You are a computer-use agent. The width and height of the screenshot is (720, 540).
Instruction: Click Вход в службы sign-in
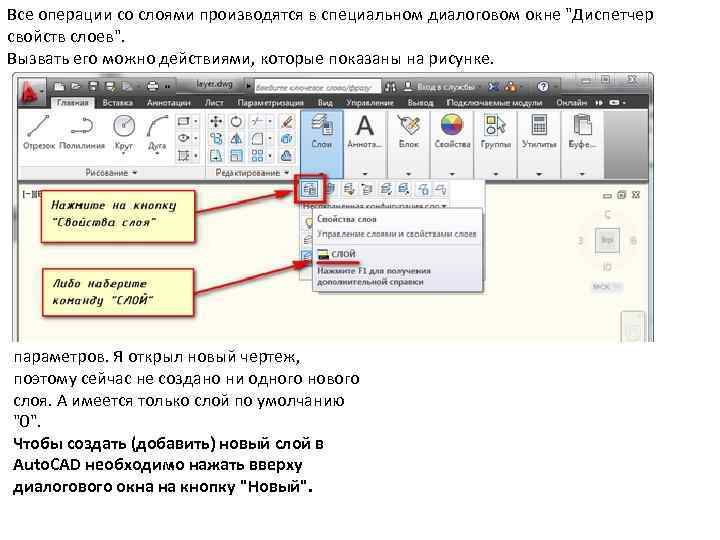point(439,86)
